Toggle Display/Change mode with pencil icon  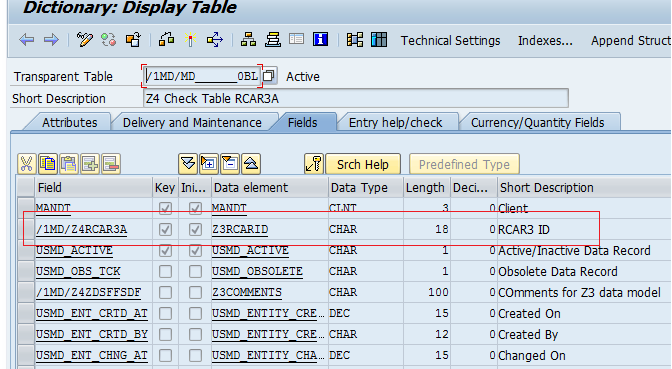point(84,40)
